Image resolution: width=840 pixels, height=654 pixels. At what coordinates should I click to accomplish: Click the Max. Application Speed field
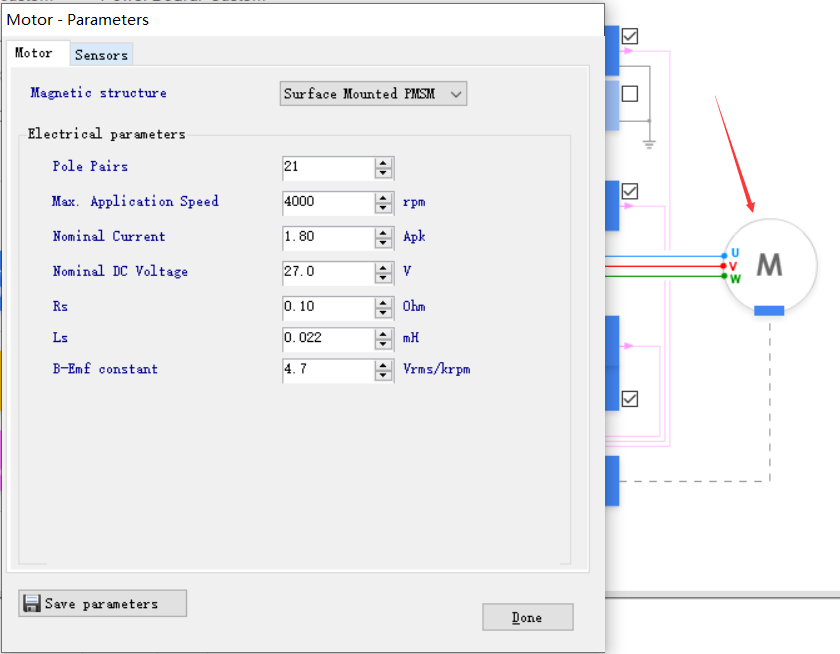328,202
